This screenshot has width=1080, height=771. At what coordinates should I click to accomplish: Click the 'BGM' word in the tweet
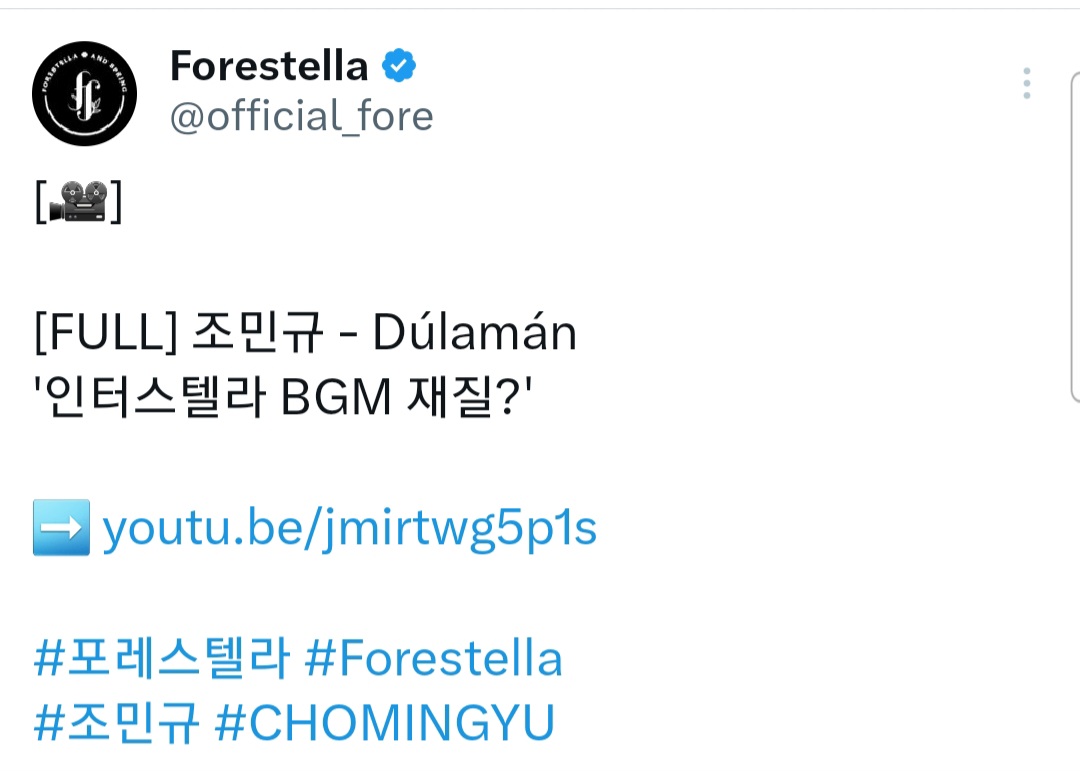pyautogui.click(x=336, y=398)
